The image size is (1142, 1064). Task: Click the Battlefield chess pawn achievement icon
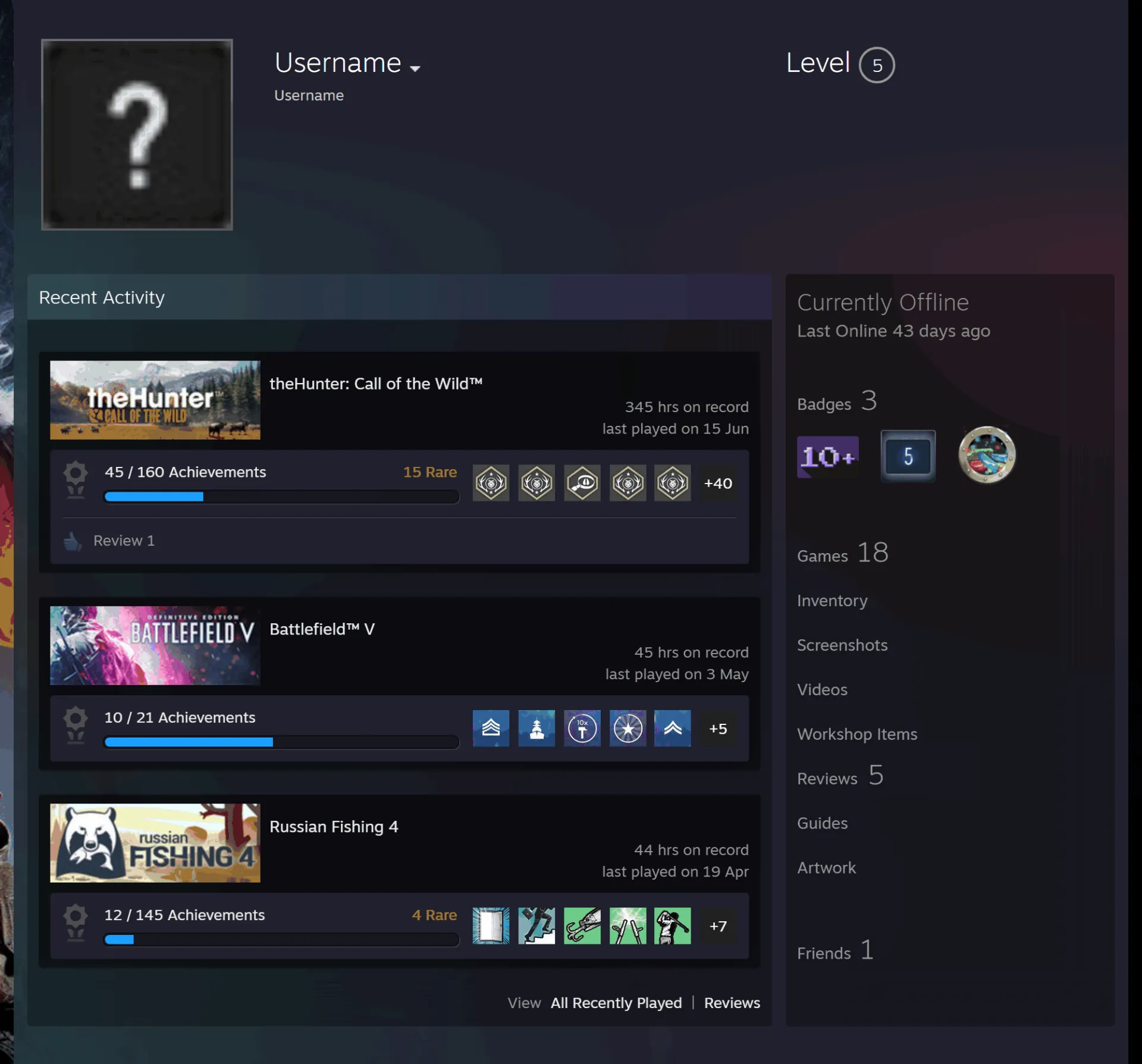click(537, 728)
